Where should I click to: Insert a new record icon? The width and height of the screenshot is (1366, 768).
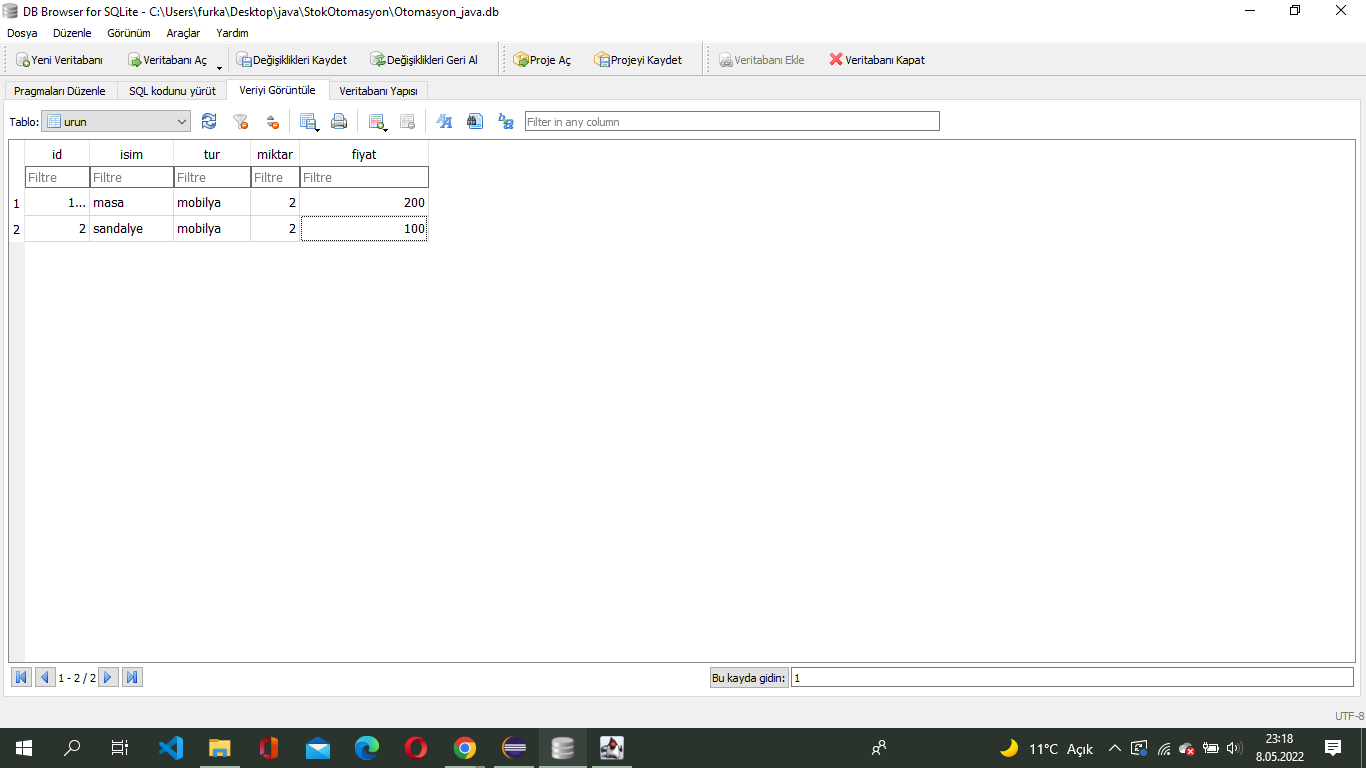pos(377,121)
